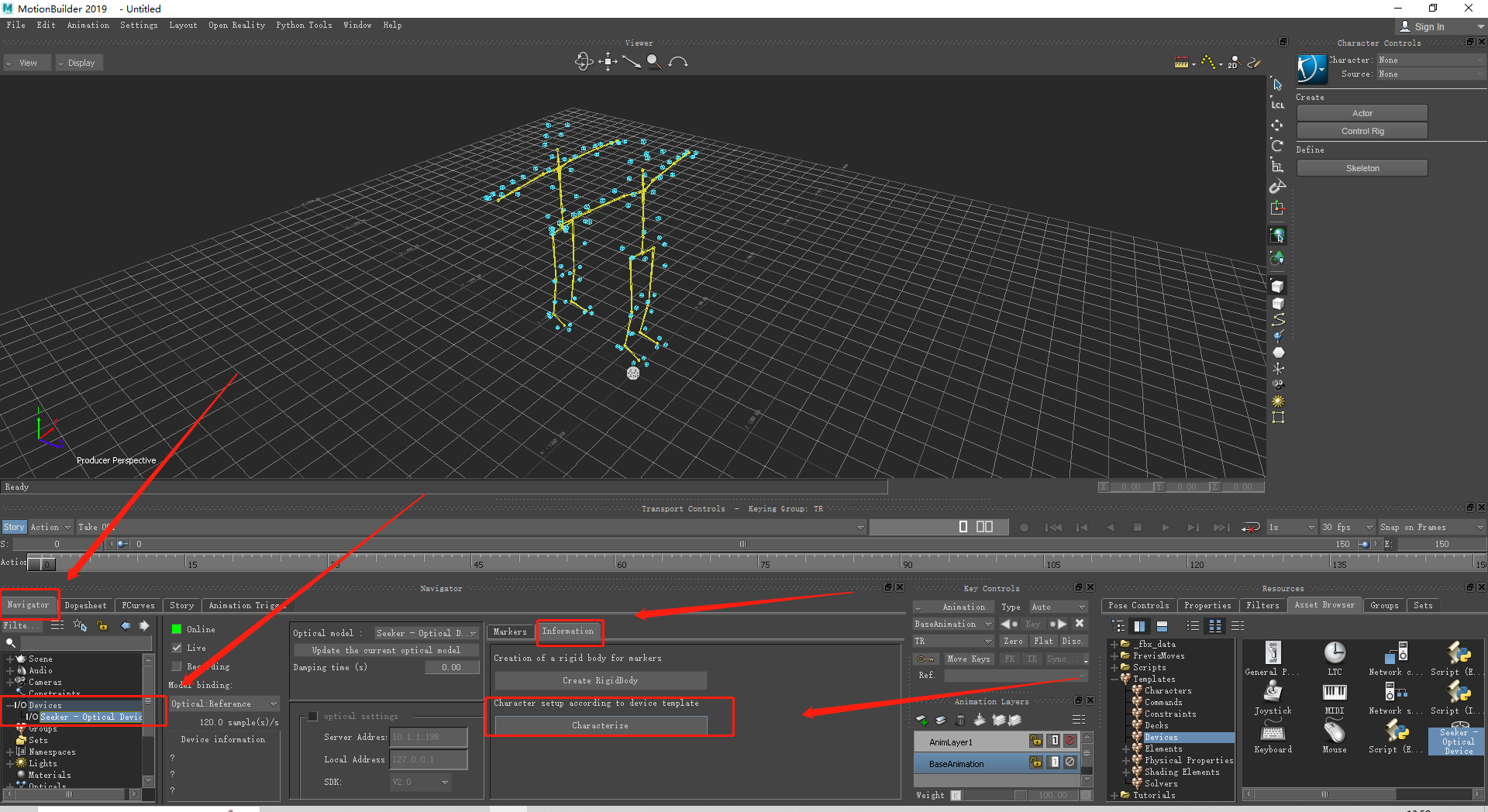Image resolution: width=1488 pixels, height=812 pixels.
Task: Pick the Joystick device icon
Action: tap(1273, 691)
